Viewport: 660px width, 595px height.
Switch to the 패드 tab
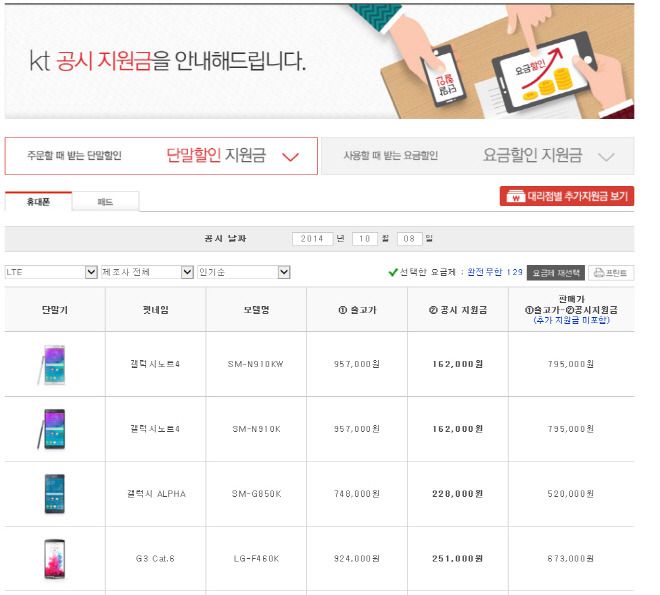click(x=105, y=202)
